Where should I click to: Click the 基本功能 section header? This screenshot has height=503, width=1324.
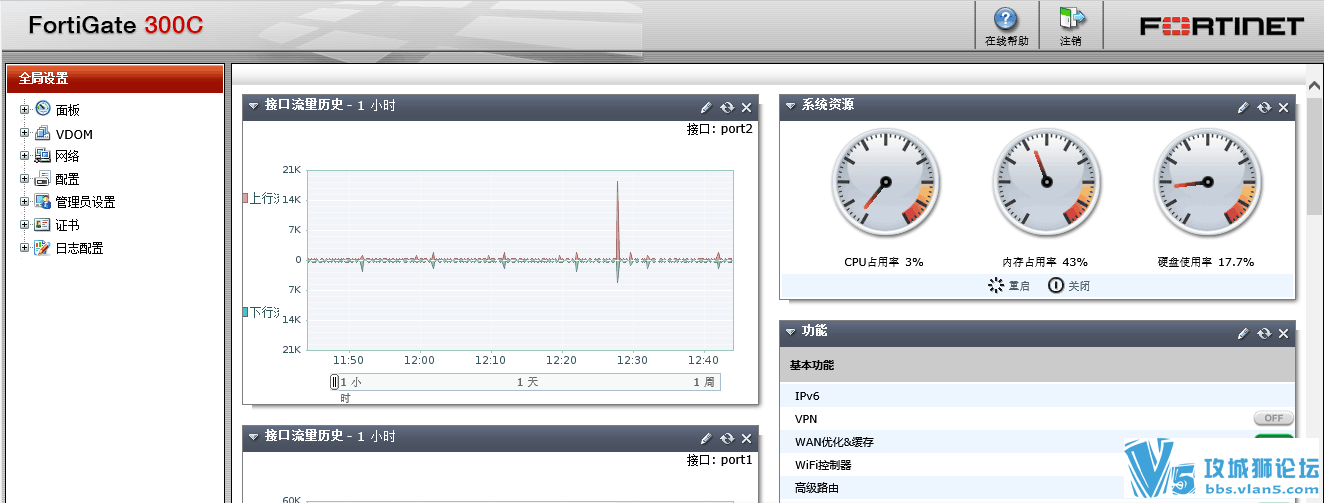pyautogui.click(x=1038, y=365)
